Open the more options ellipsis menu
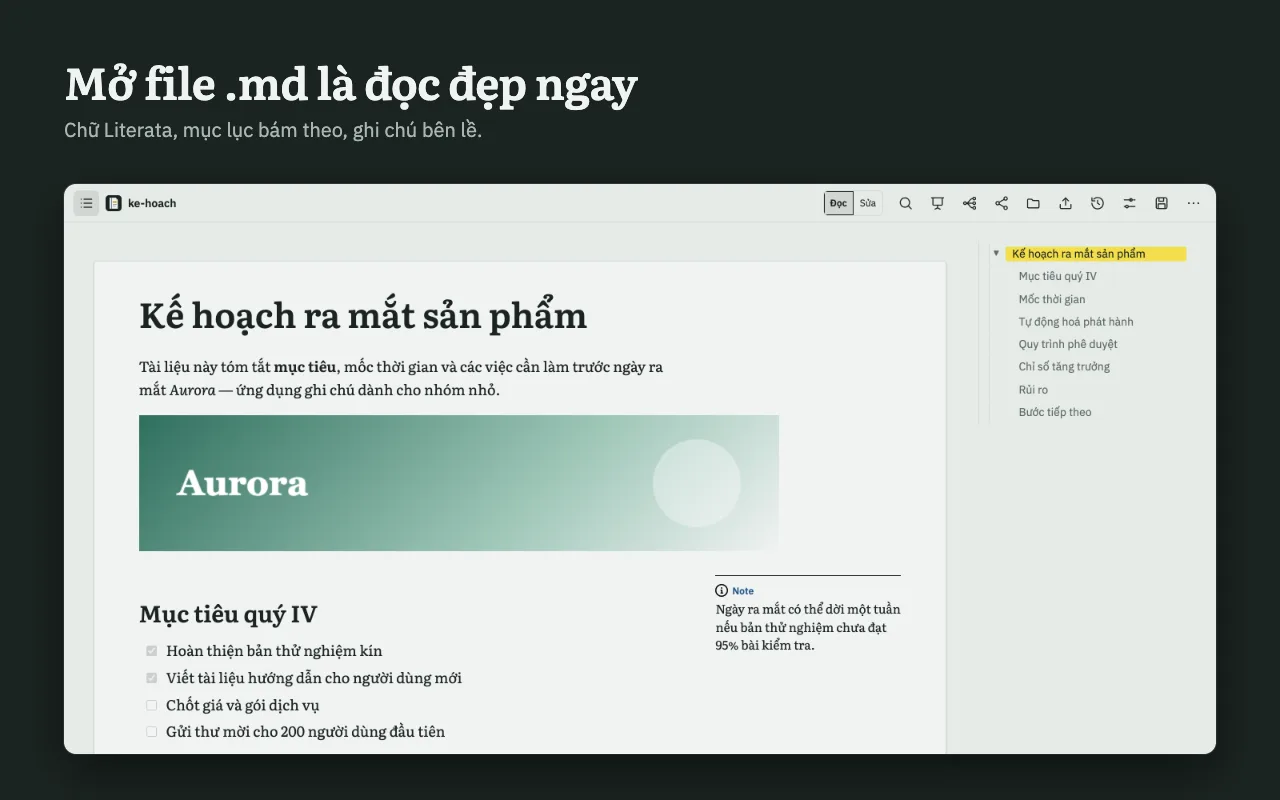This screenshot has height=800, width=1280. (x=1193, y=203)
